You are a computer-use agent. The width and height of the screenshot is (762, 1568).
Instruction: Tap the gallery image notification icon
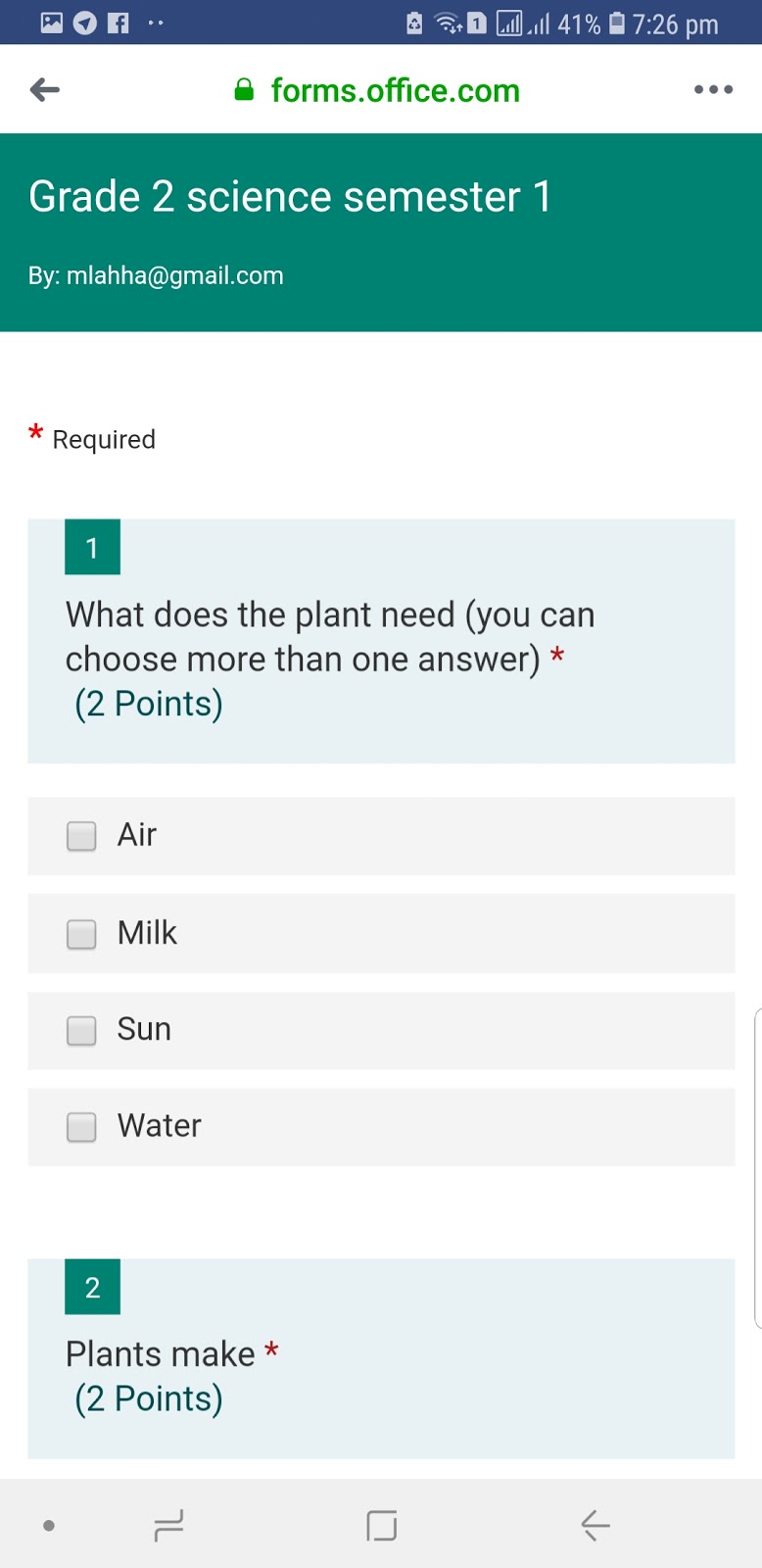point(52,23)
